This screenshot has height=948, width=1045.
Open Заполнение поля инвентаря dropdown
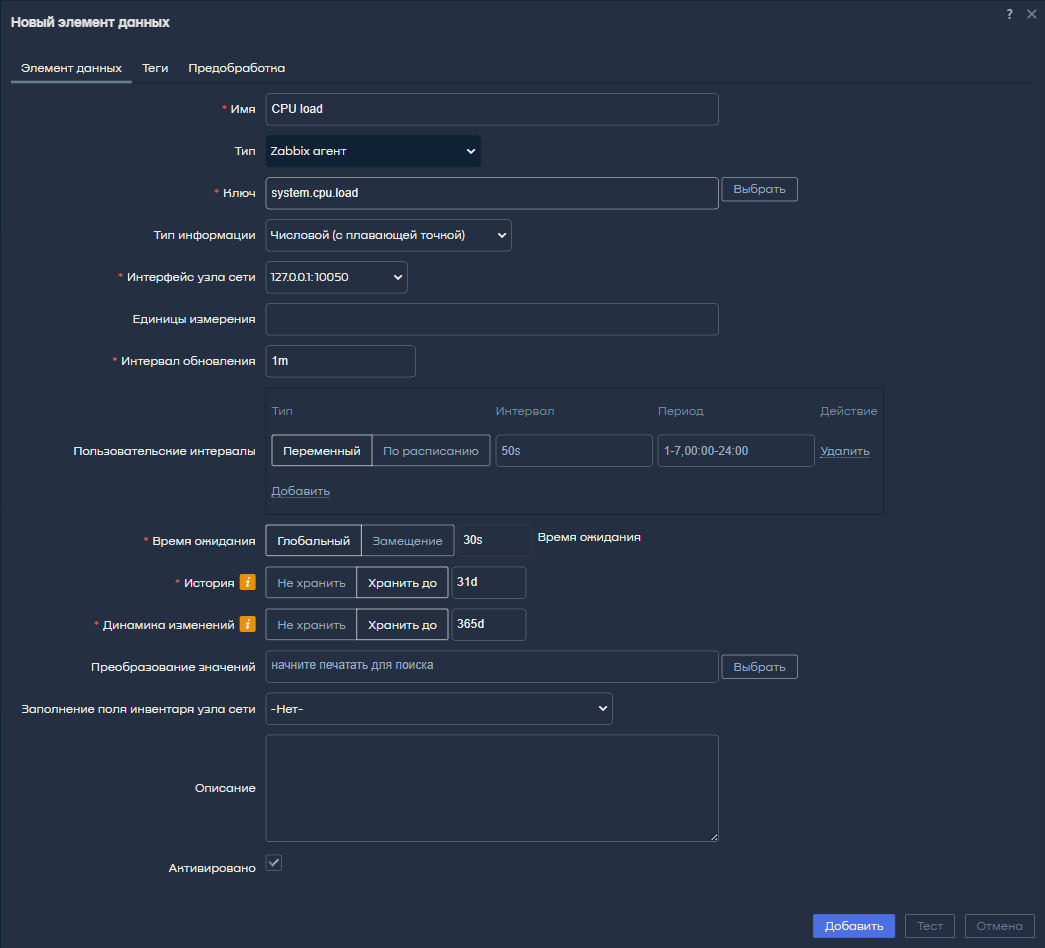[439, 709]
